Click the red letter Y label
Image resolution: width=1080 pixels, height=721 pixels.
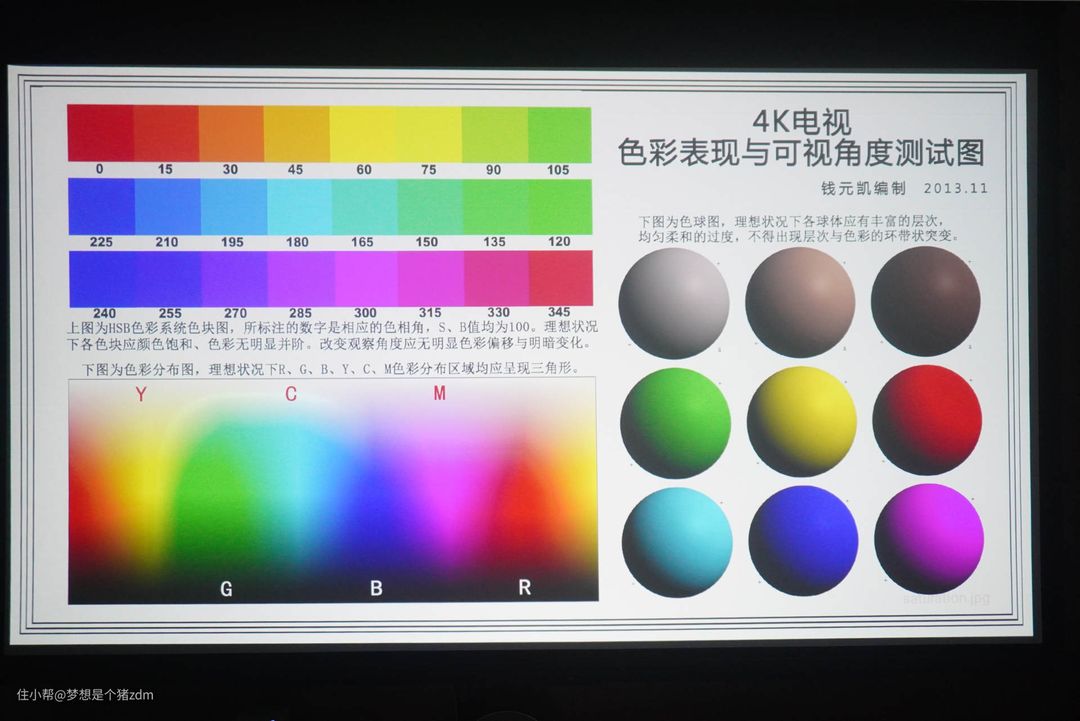141,395
